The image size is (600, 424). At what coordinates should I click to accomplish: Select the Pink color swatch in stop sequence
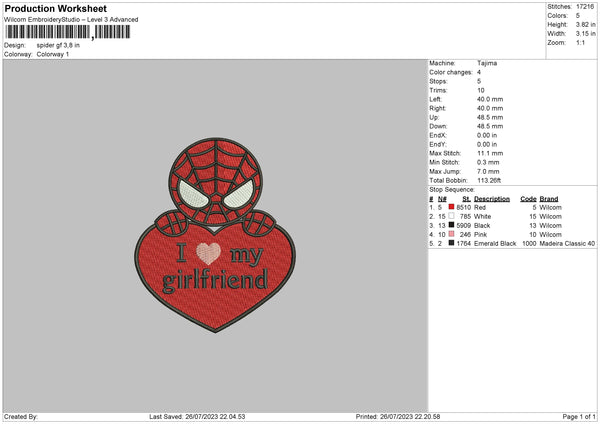click(x=452, y=234)
